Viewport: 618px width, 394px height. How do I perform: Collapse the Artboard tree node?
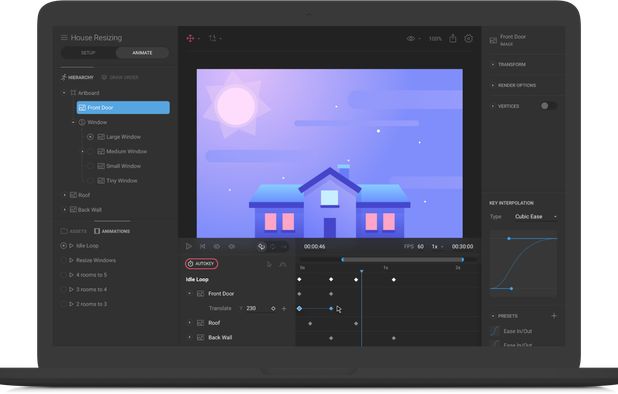pos(64,93)
